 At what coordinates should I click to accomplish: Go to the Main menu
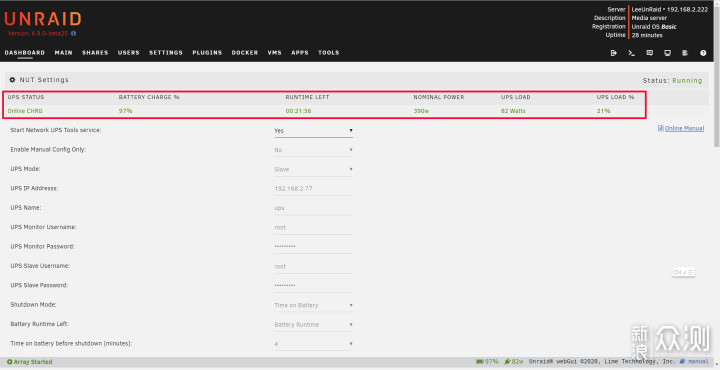tap(63, 53)
